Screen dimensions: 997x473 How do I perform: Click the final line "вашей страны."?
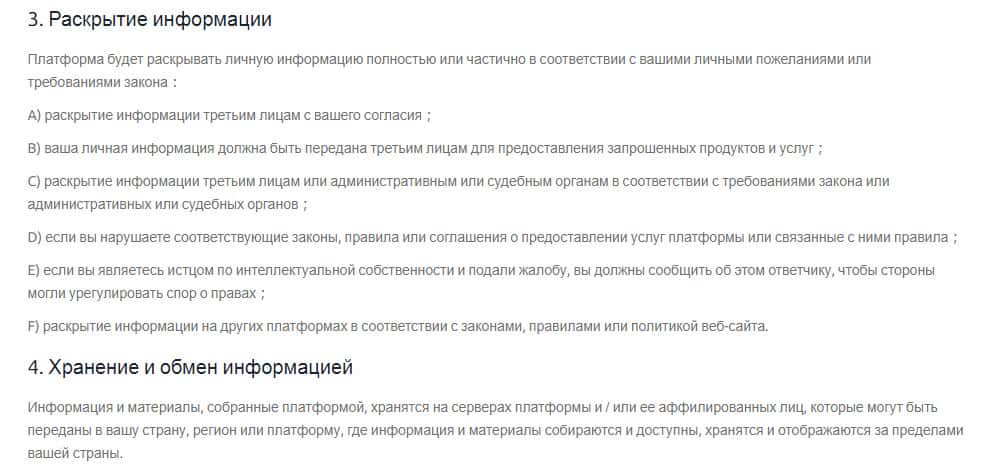[75, 452]
